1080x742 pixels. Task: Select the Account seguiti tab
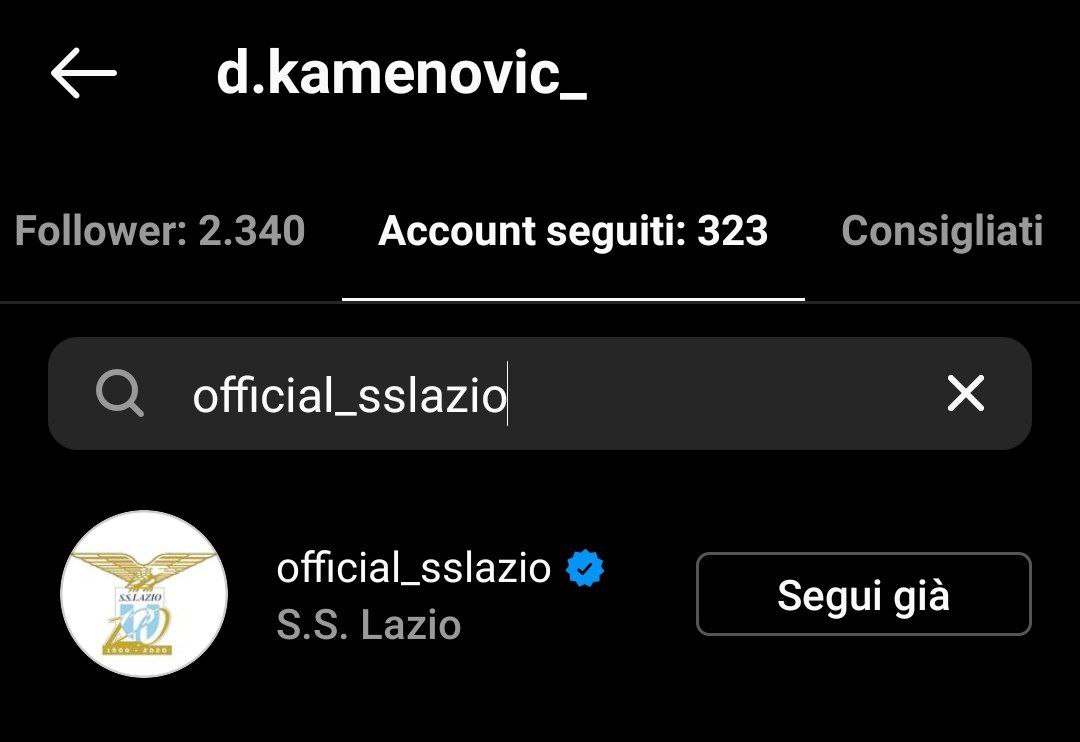573,230
